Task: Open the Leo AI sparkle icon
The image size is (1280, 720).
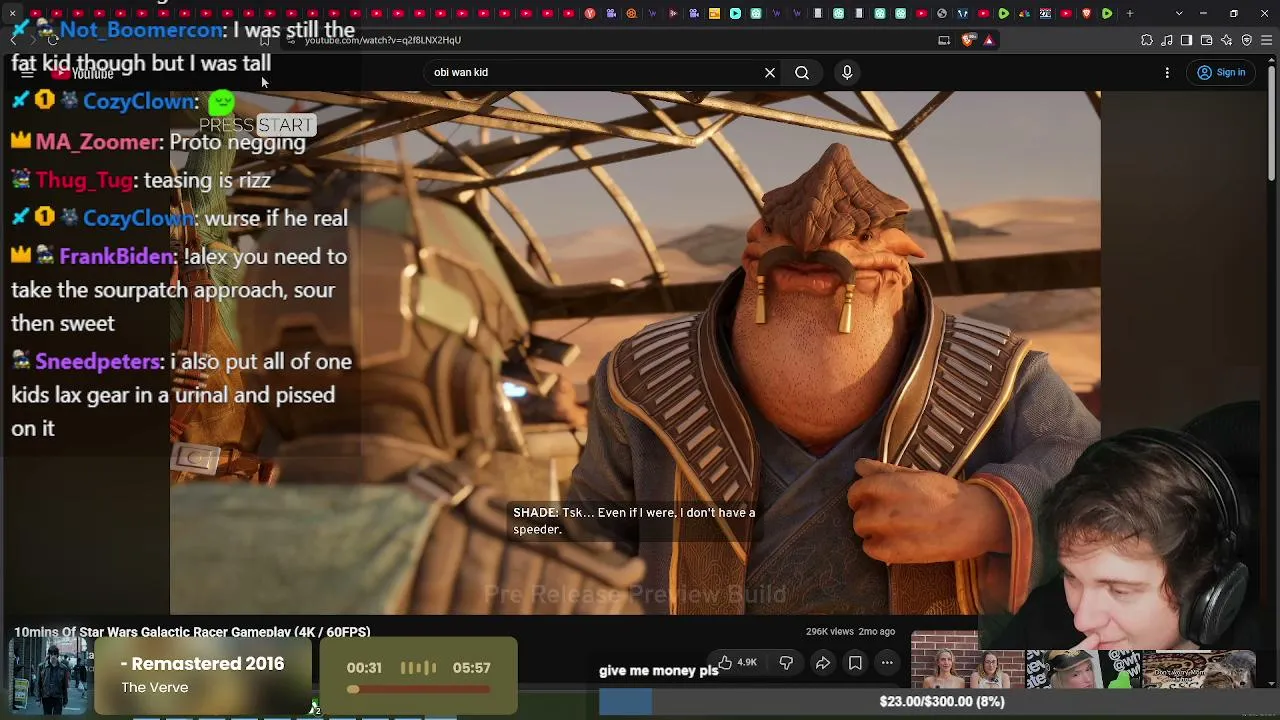Action: (x=1227, y=40)
